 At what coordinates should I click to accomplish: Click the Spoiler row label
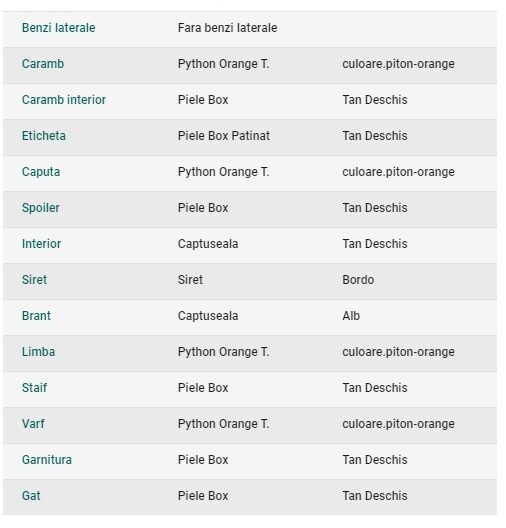(x=40, y=208)
